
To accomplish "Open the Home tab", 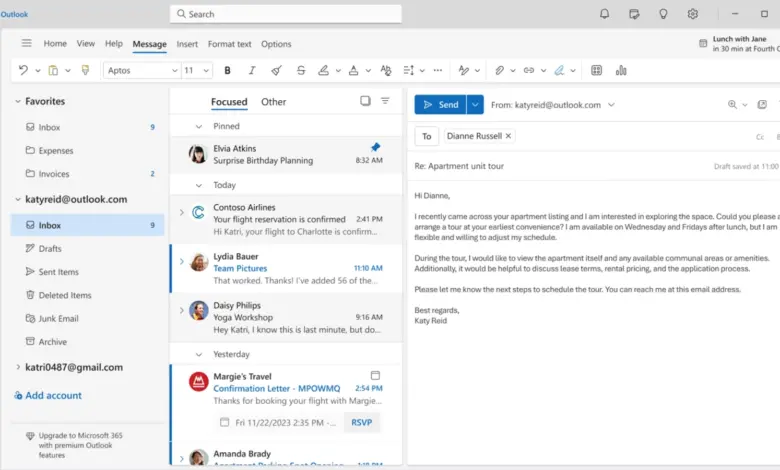I will pyautogui.click(x=55, y=44).
